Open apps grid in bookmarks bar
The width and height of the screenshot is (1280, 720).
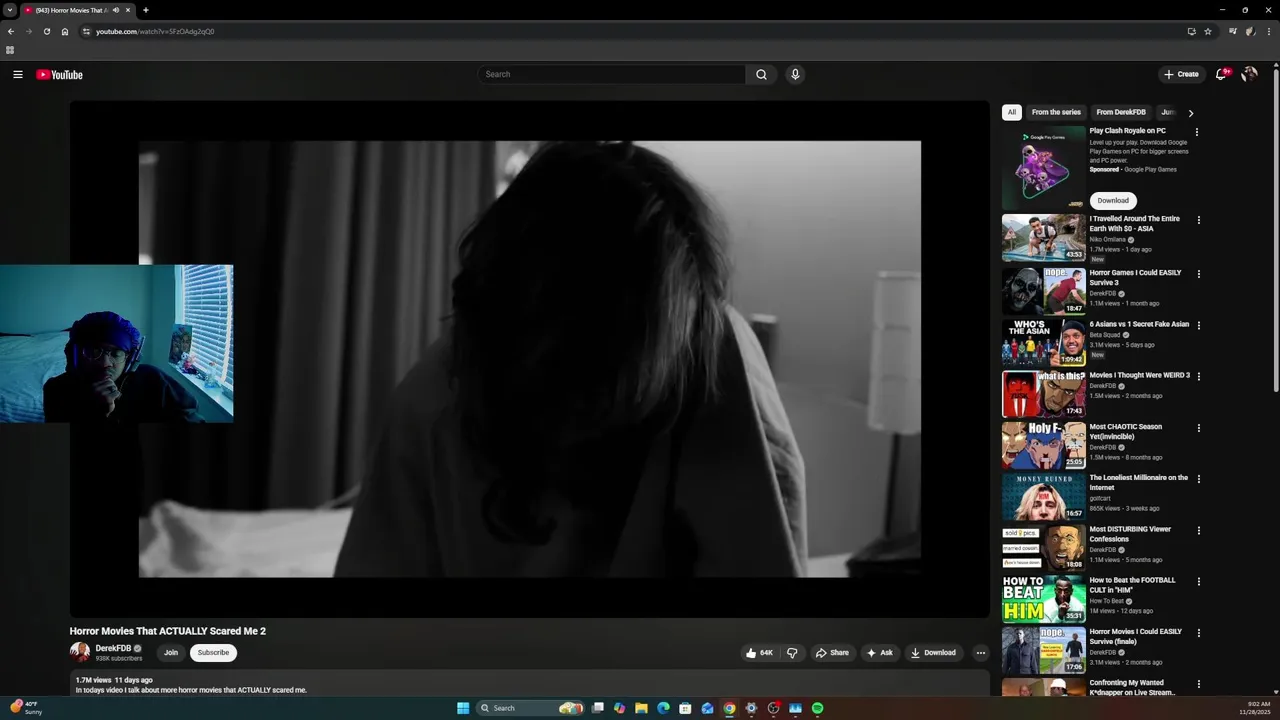point(10,50)
